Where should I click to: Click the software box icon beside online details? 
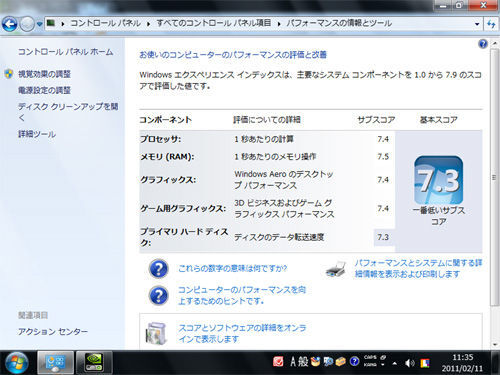coord(156,333)
